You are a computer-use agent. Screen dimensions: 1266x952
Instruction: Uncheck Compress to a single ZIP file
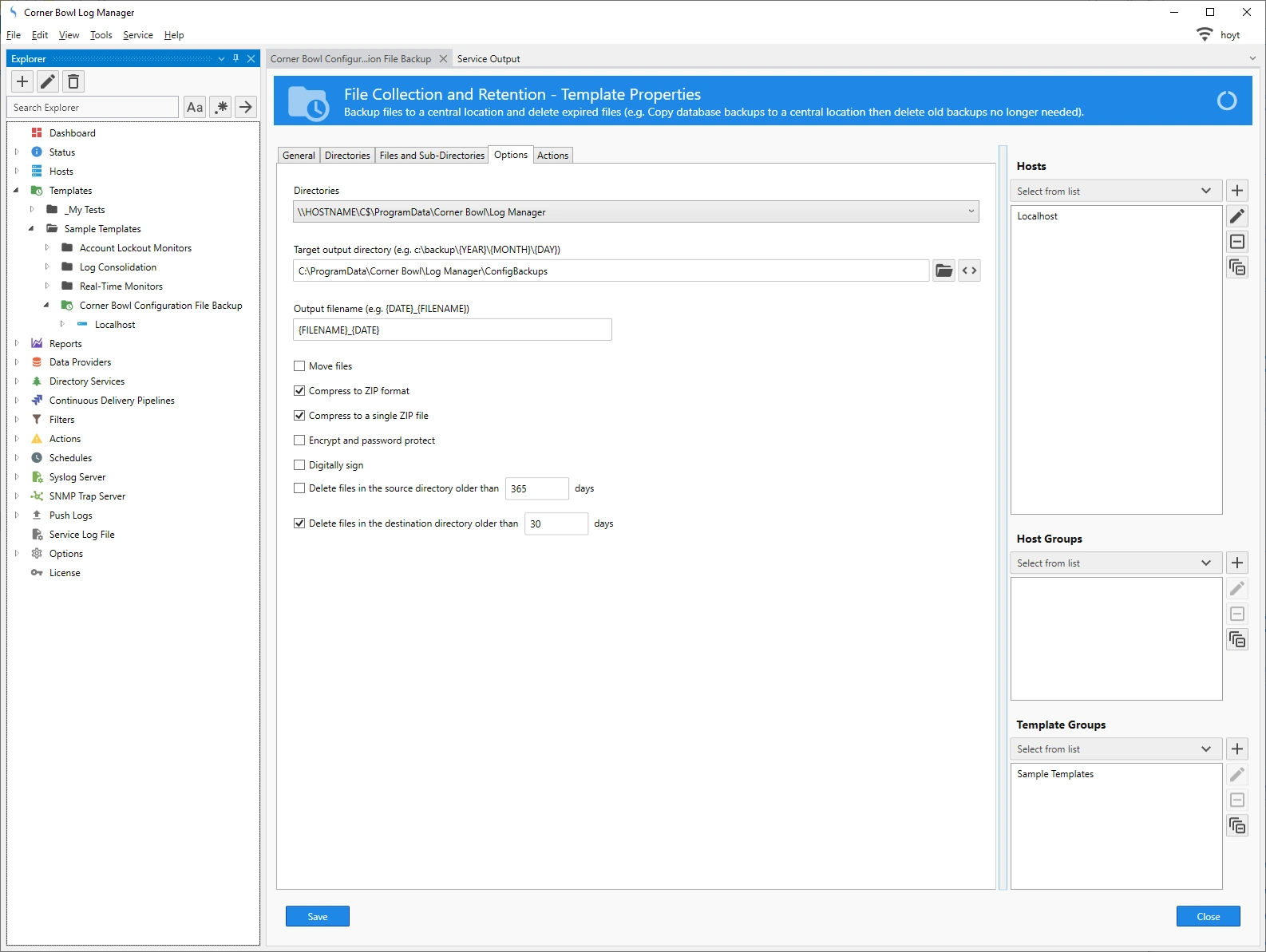[299, 416]
